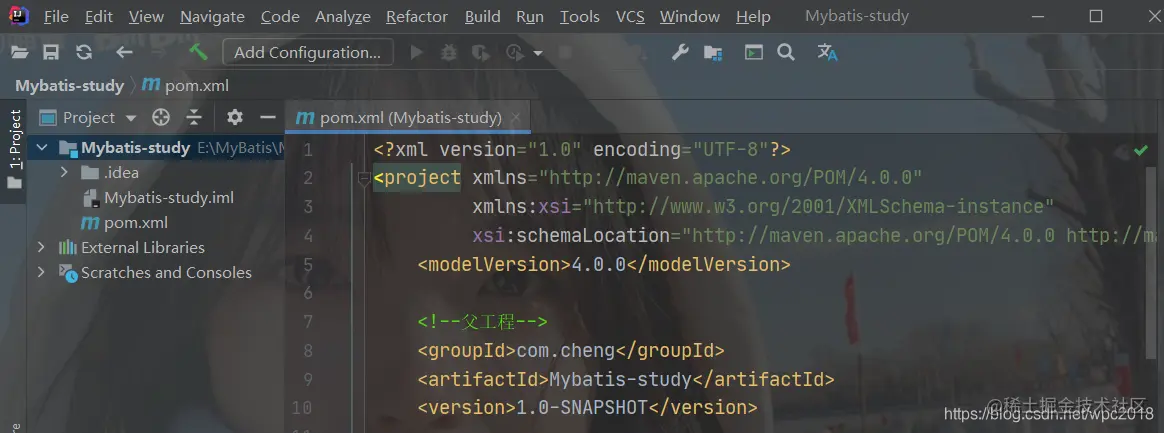Close the pom.xml editor tab
Image resolution: width=1164 pixels, height=433 pixels.
tap(517, 117)
